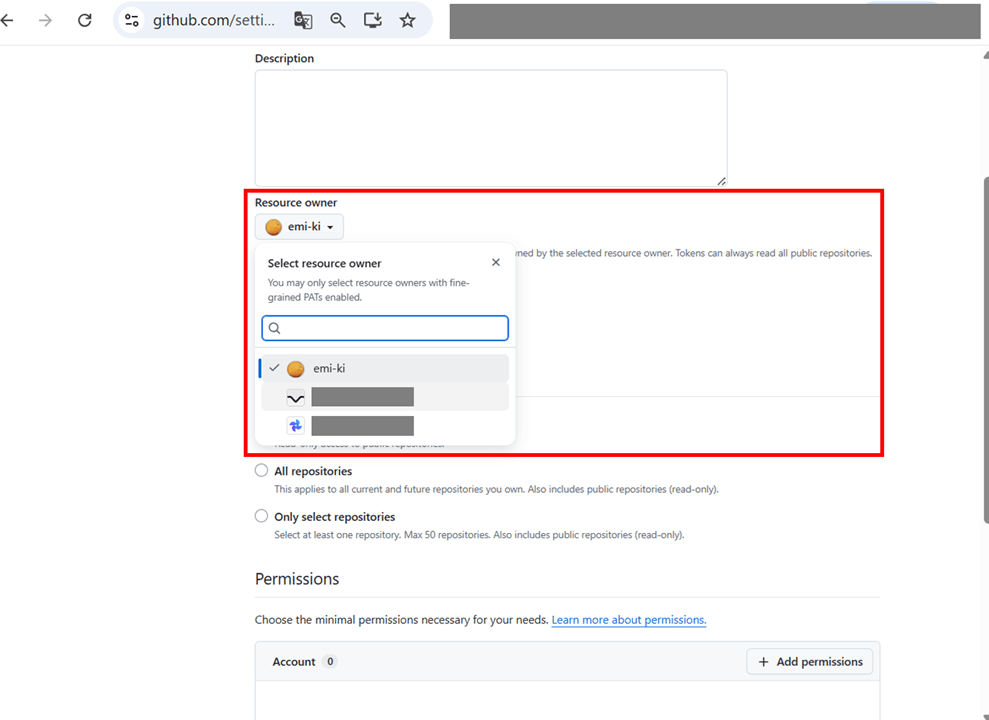This screenshot has width=989, height=720.
Task: Open the zoom magnifier icon
Action: pyautogui.click(x=338, y=20)
